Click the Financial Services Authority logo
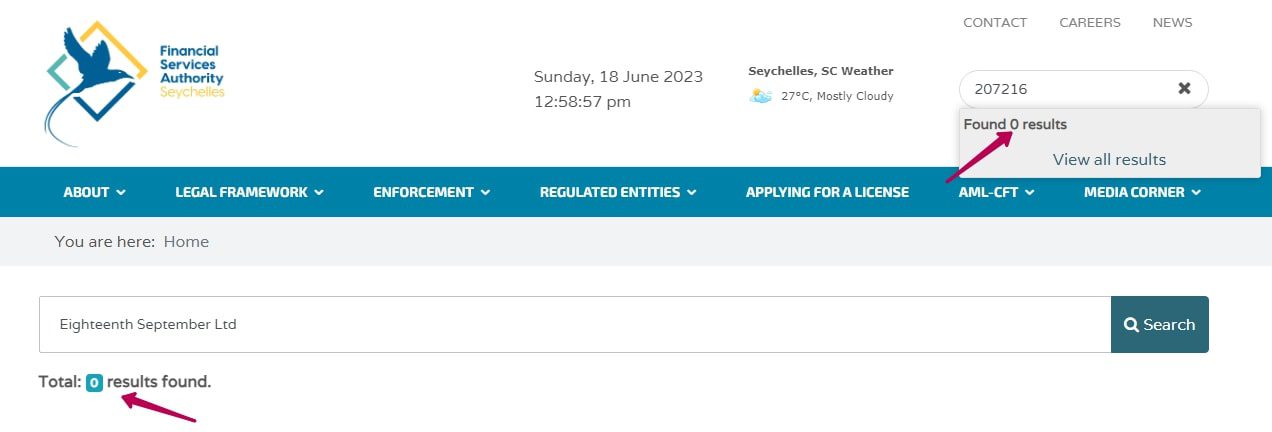Screen dimensions: 1272x432 [x=135, y=83]
